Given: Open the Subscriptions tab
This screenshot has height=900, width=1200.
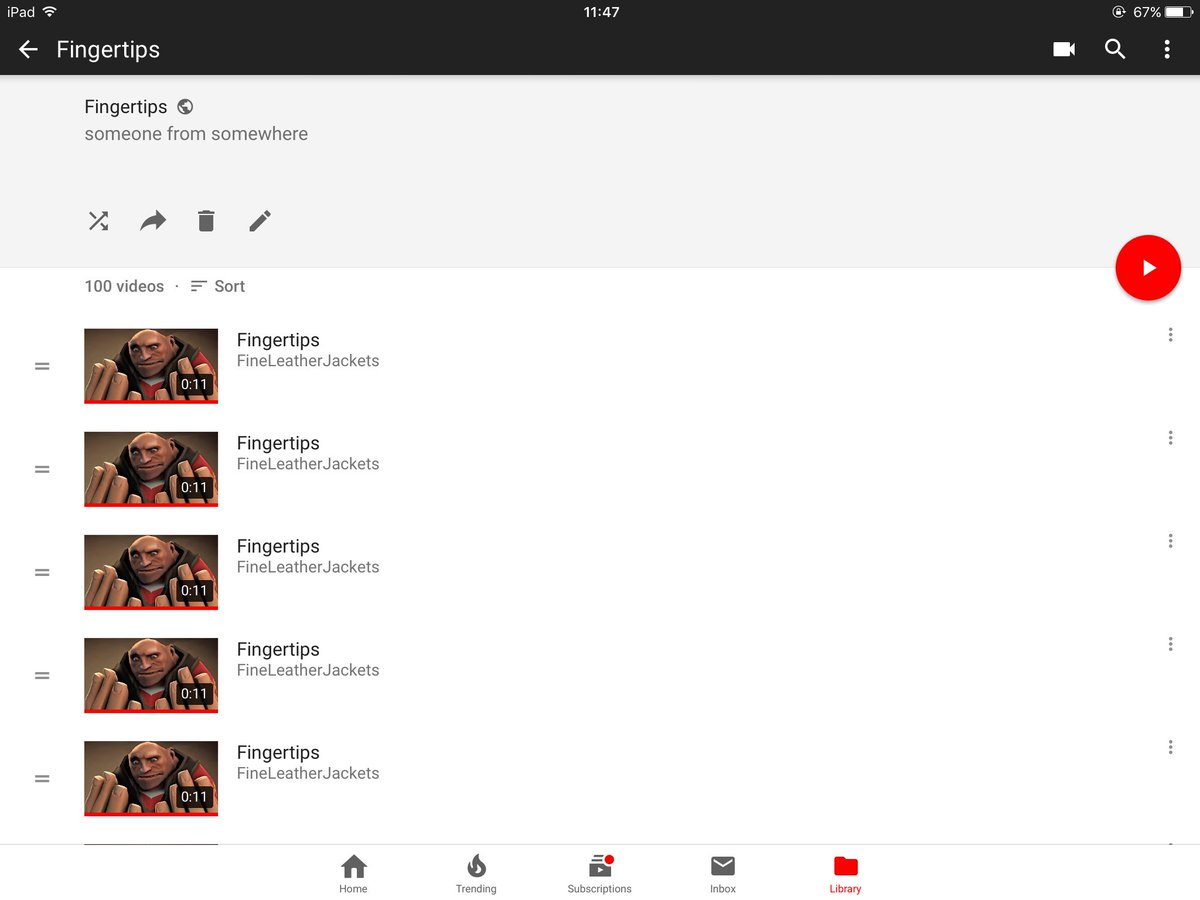Looking at the screenshot, I should tap(600, 874).
